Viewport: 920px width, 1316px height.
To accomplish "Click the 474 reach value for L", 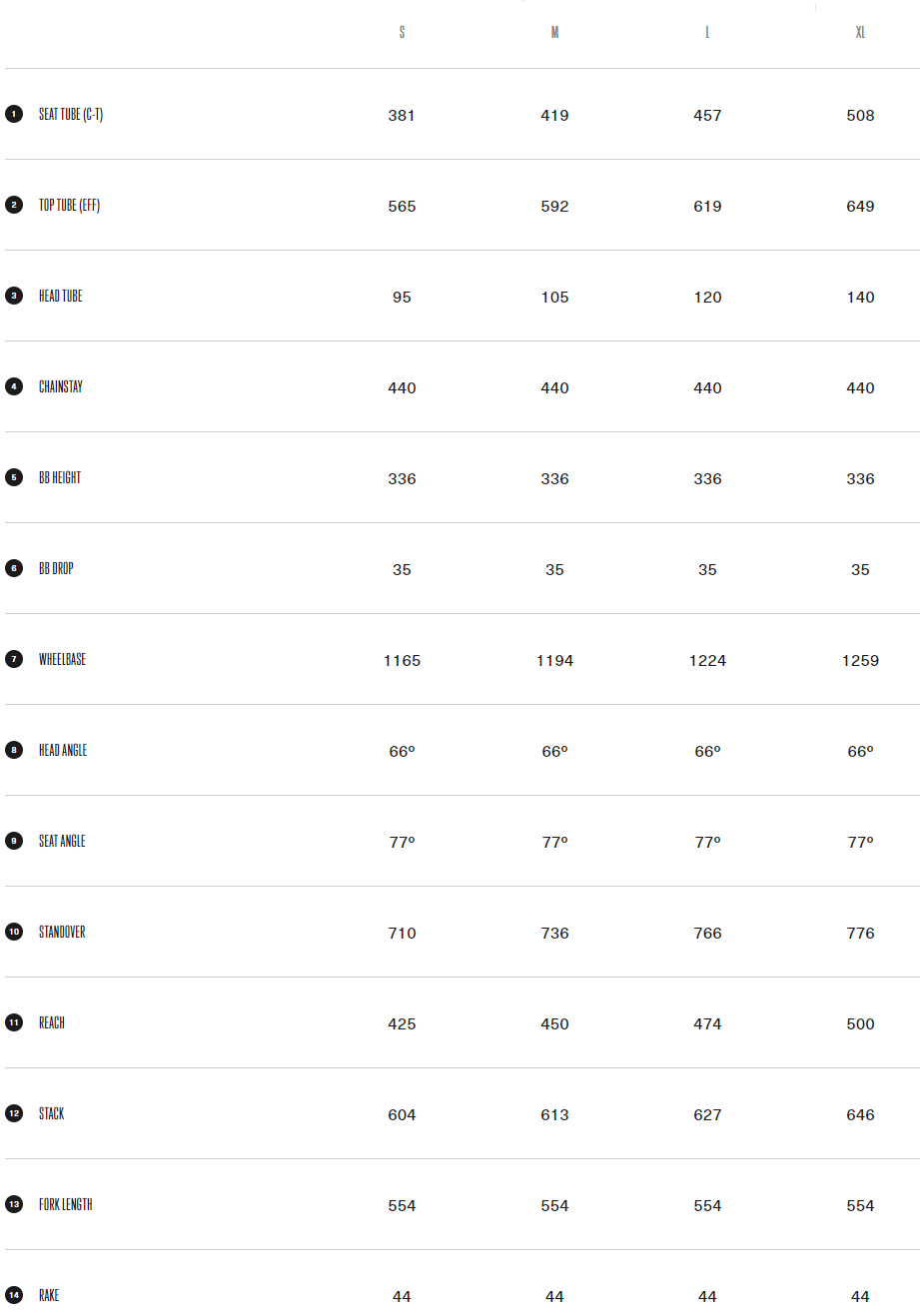I will (707, 1023).
